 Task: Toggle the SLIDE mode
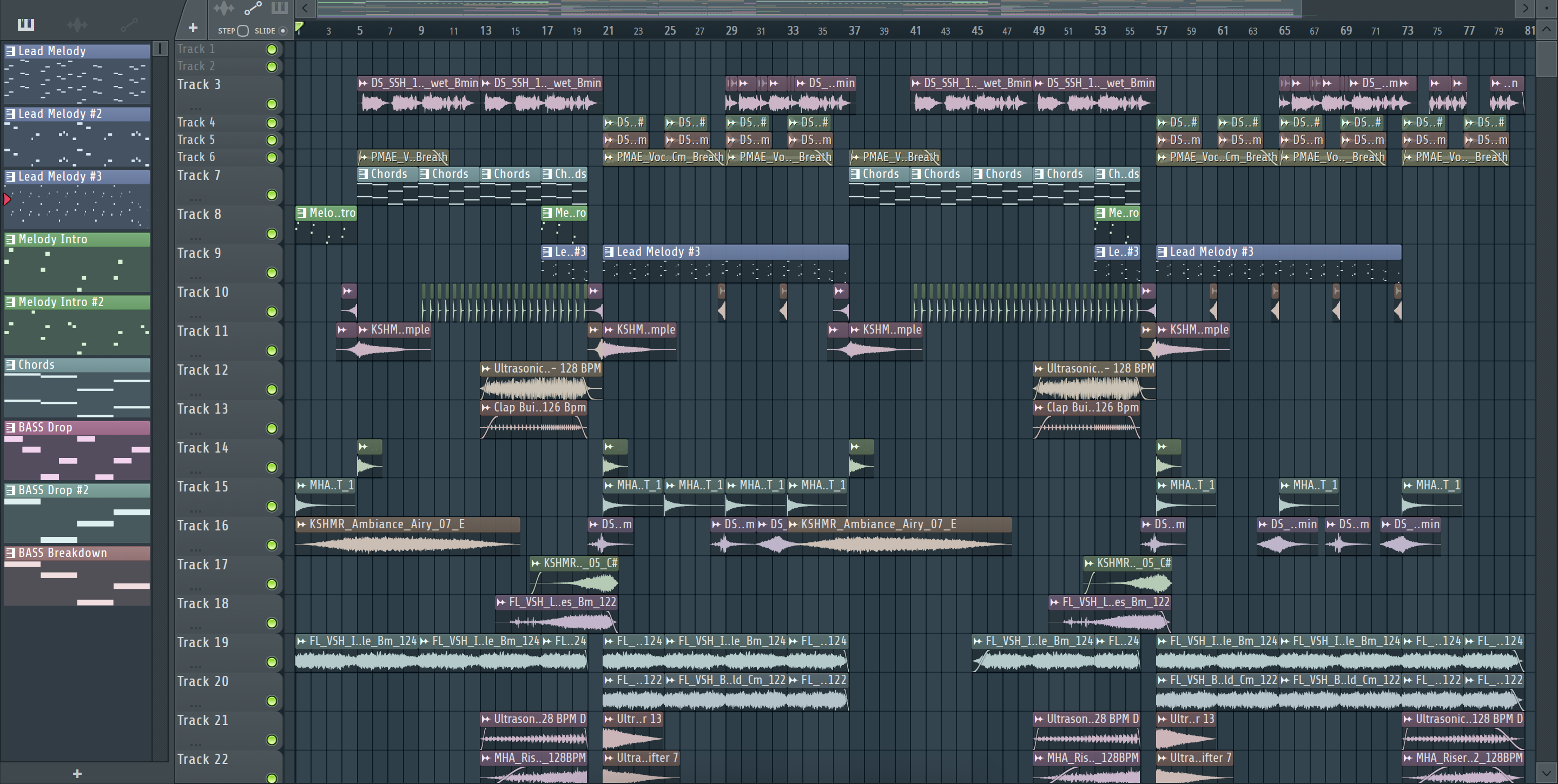tap(282, 31)
